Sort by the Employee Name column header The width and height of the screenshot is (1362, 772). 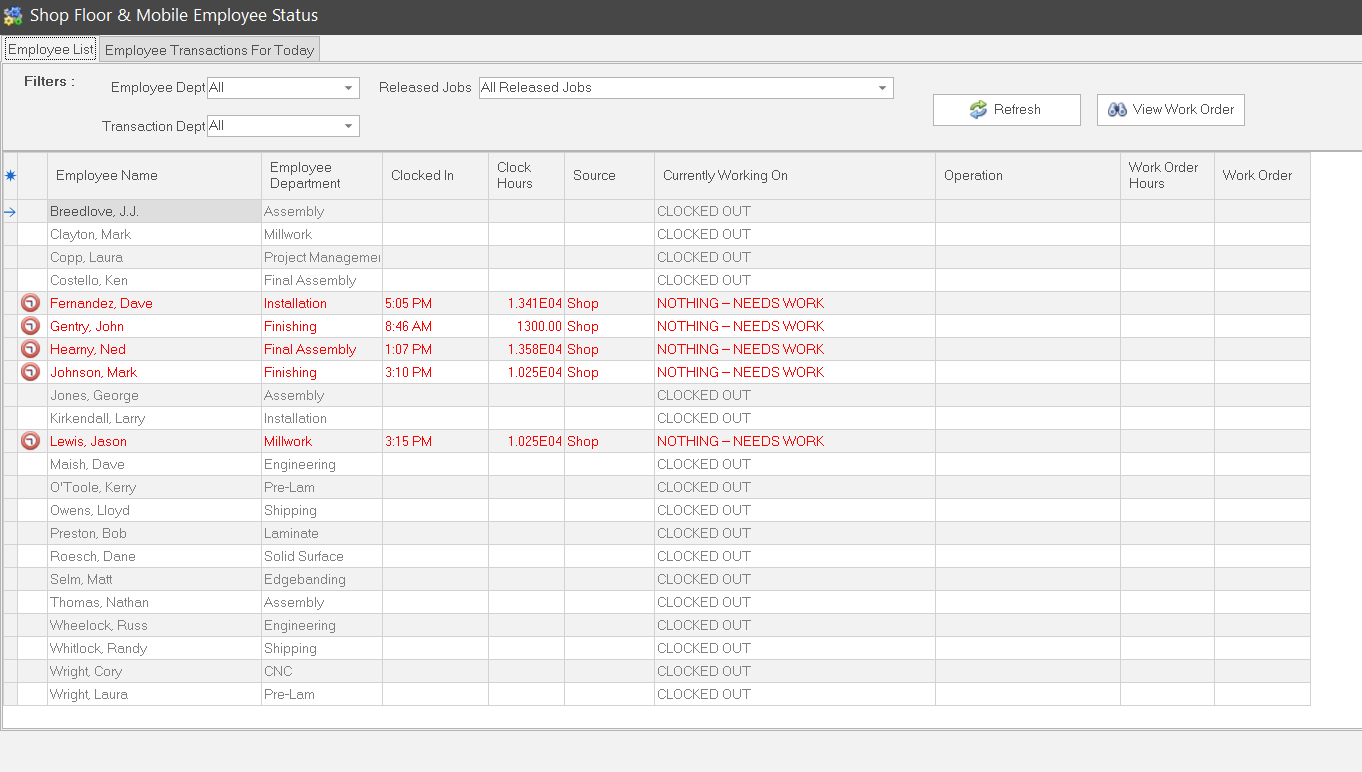coord(107,176)
